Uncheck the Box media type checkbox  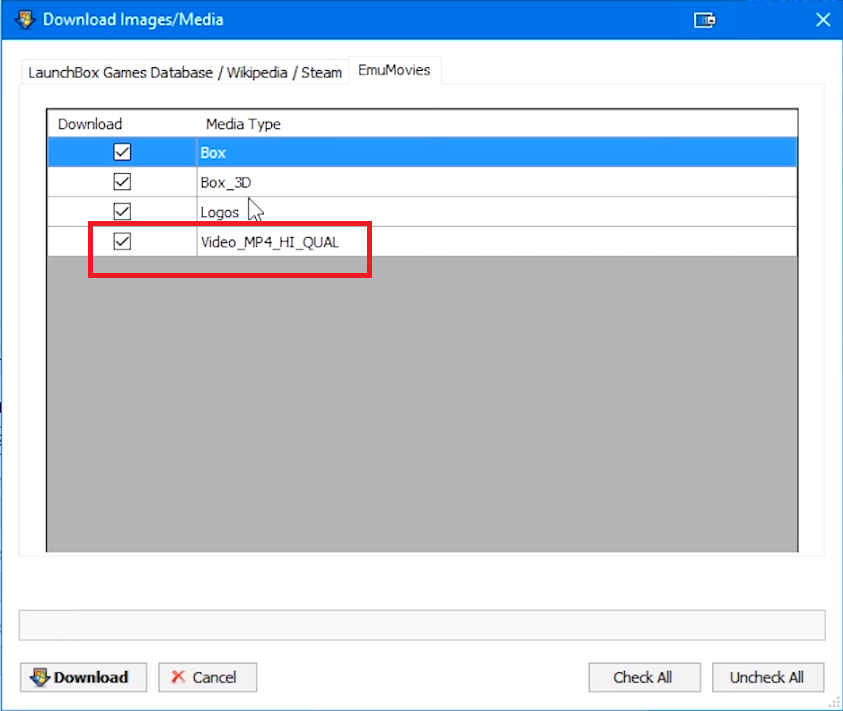click(x=122, y=152)
